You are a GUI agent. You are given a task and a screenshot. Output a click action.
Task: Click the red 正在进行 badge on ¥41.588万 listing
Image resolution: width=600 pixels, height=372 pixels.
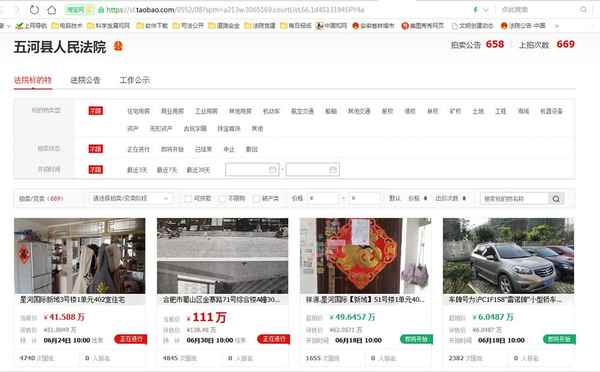(130, 339)
